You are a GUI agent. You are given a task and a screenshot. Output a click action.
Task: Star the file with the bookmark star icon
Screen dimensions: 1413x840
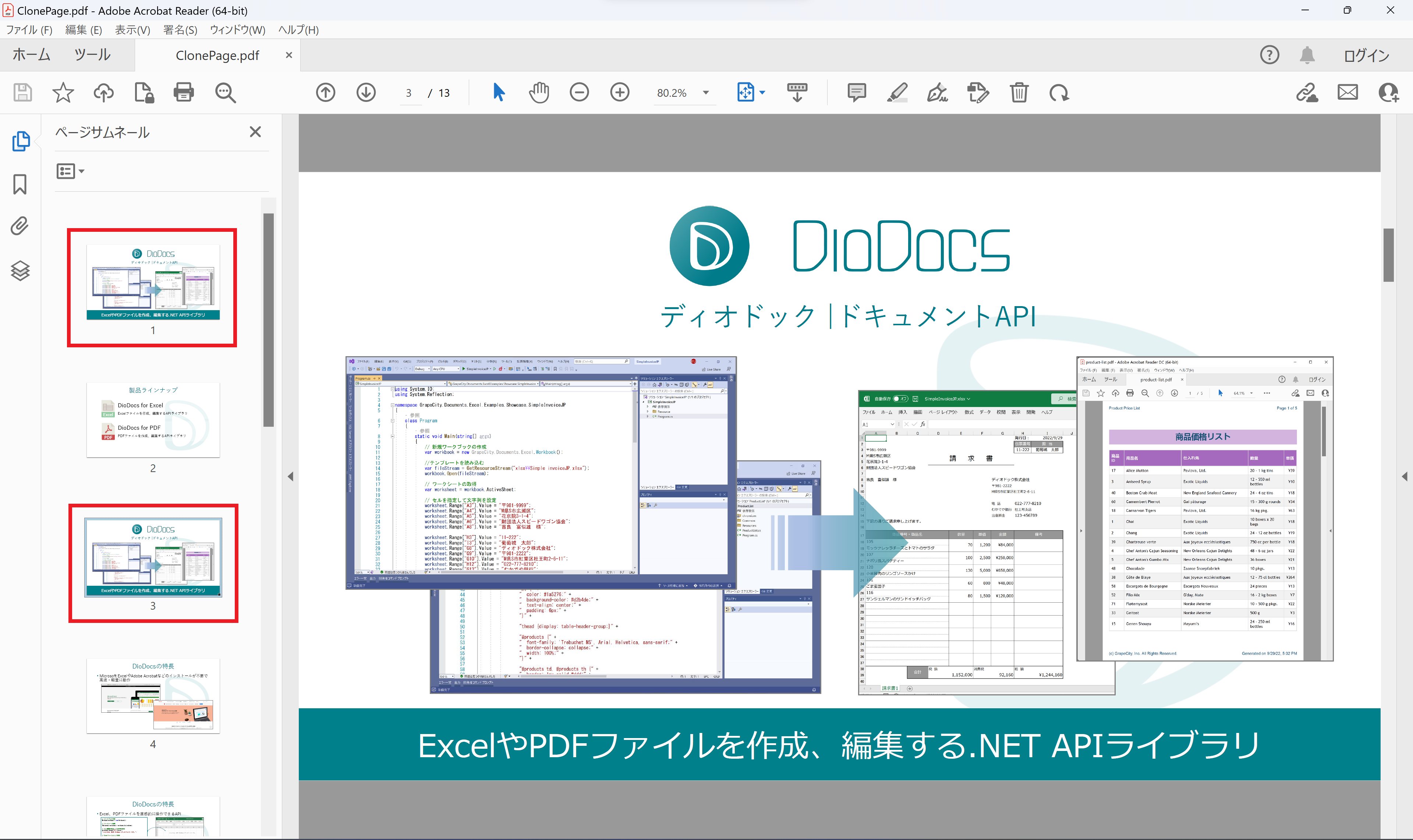63,92
